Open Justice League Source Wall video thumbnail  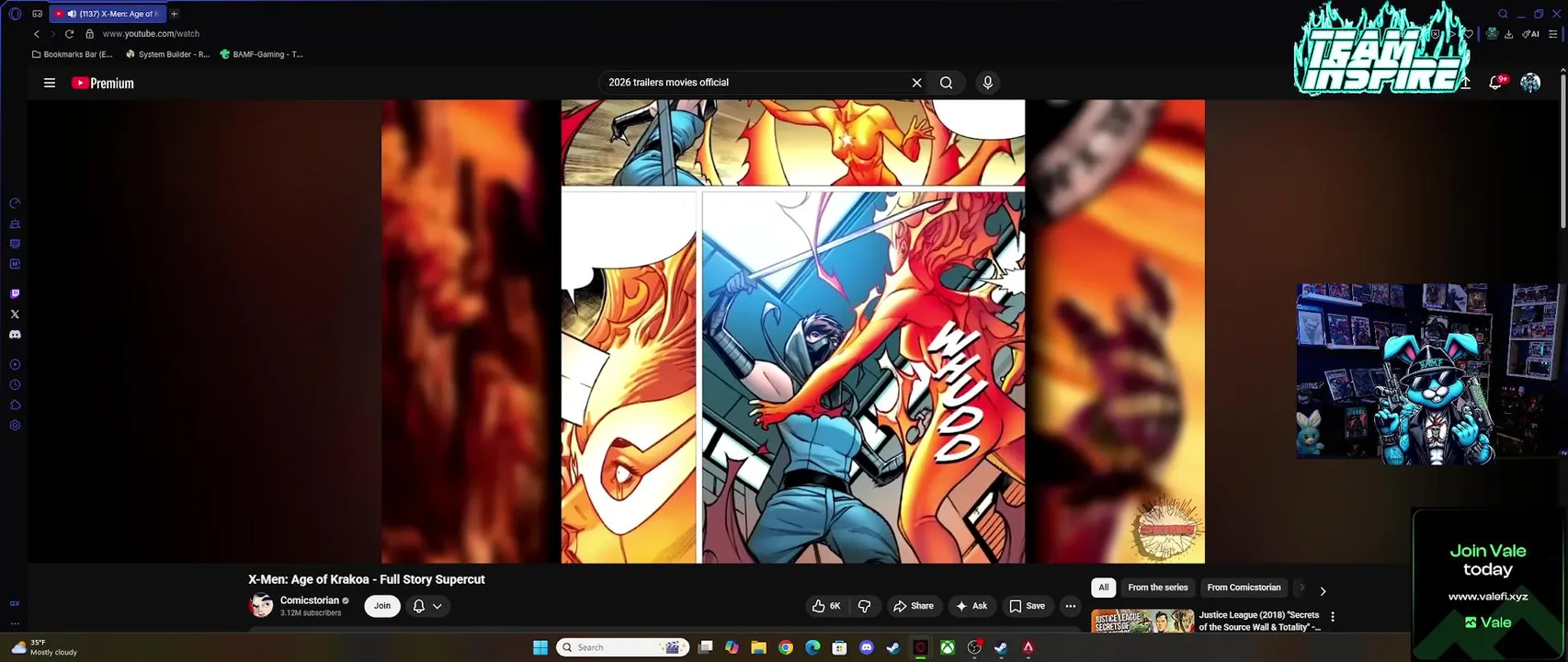1142,622
